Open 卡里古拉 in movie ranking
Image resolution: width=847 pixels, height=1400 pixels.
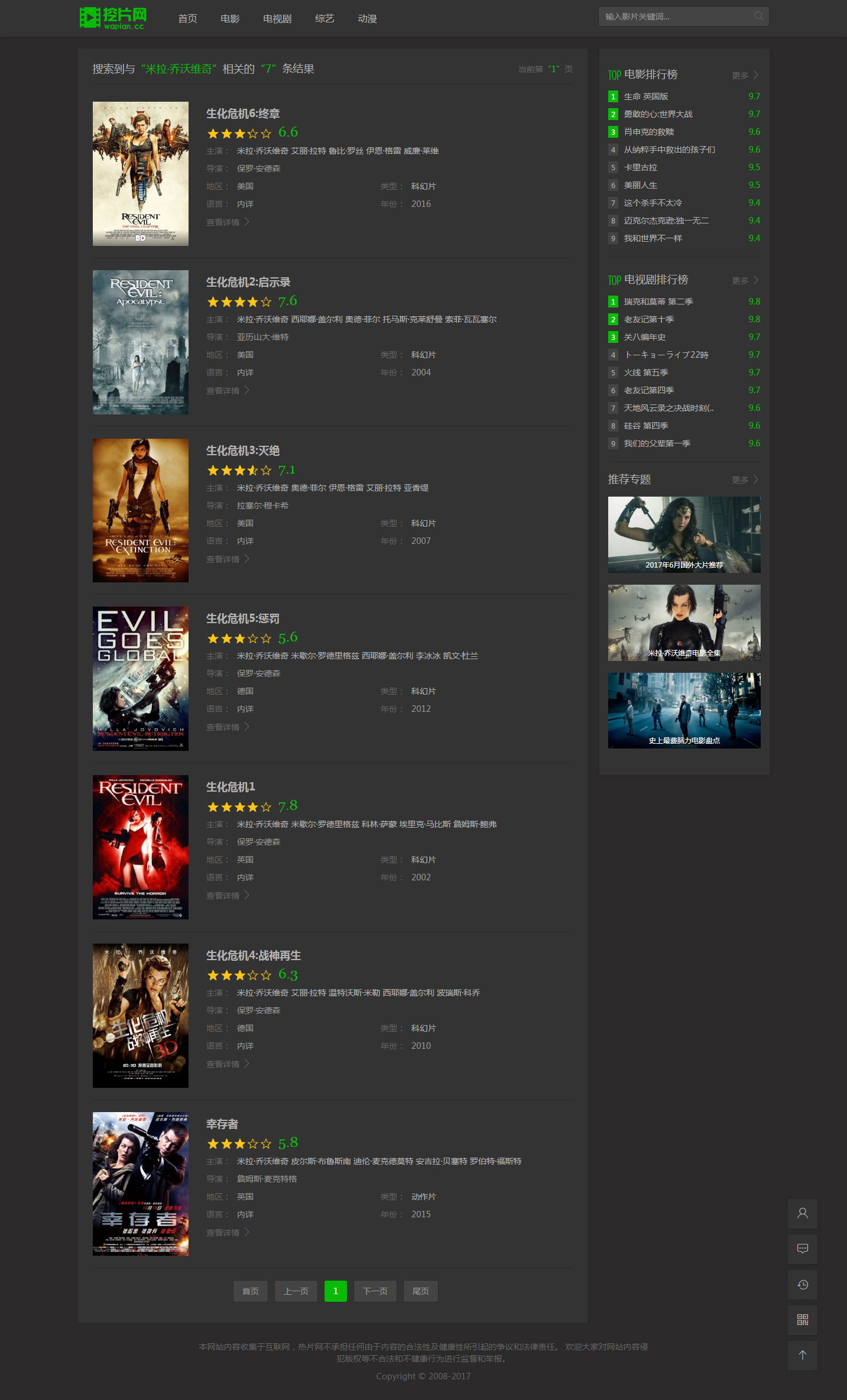point(641,167)
